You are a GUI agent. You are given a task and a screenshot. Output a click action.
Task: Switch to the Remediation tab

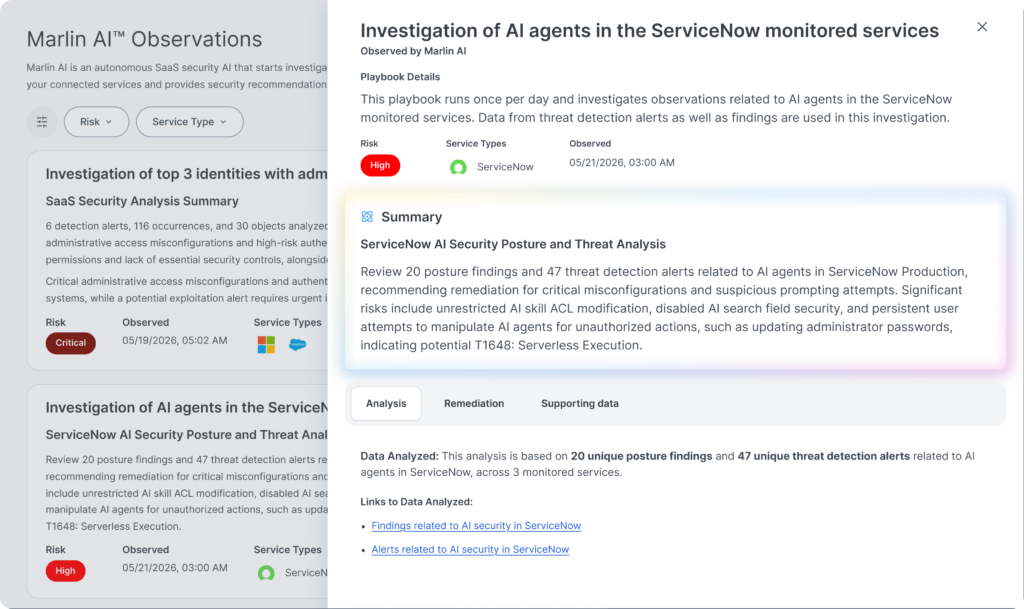click(474, 403)
